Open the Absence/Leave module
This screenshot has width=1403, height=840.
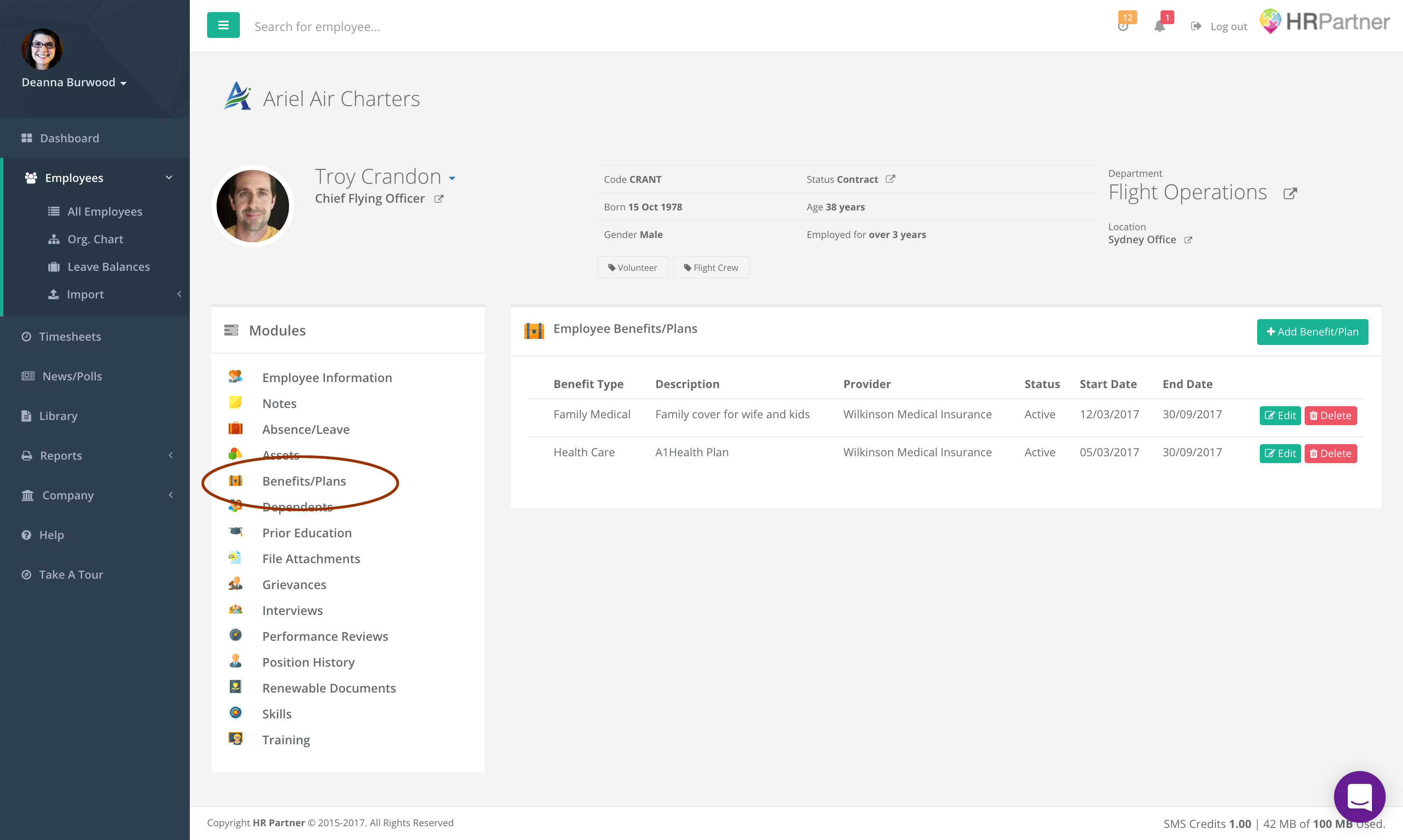click(x=306, y=429)
